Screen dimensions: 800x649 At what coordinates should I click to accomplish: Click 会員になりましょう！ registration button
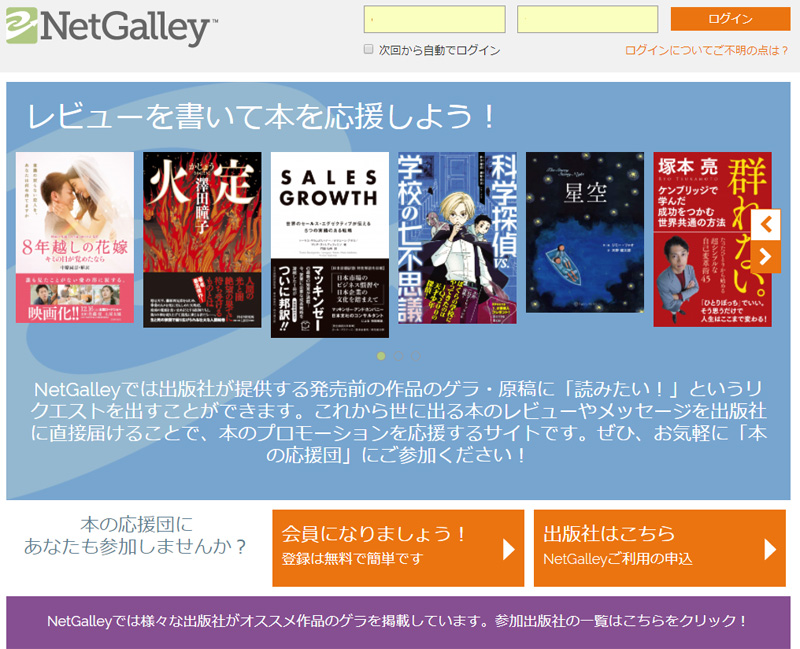[398, 548]
